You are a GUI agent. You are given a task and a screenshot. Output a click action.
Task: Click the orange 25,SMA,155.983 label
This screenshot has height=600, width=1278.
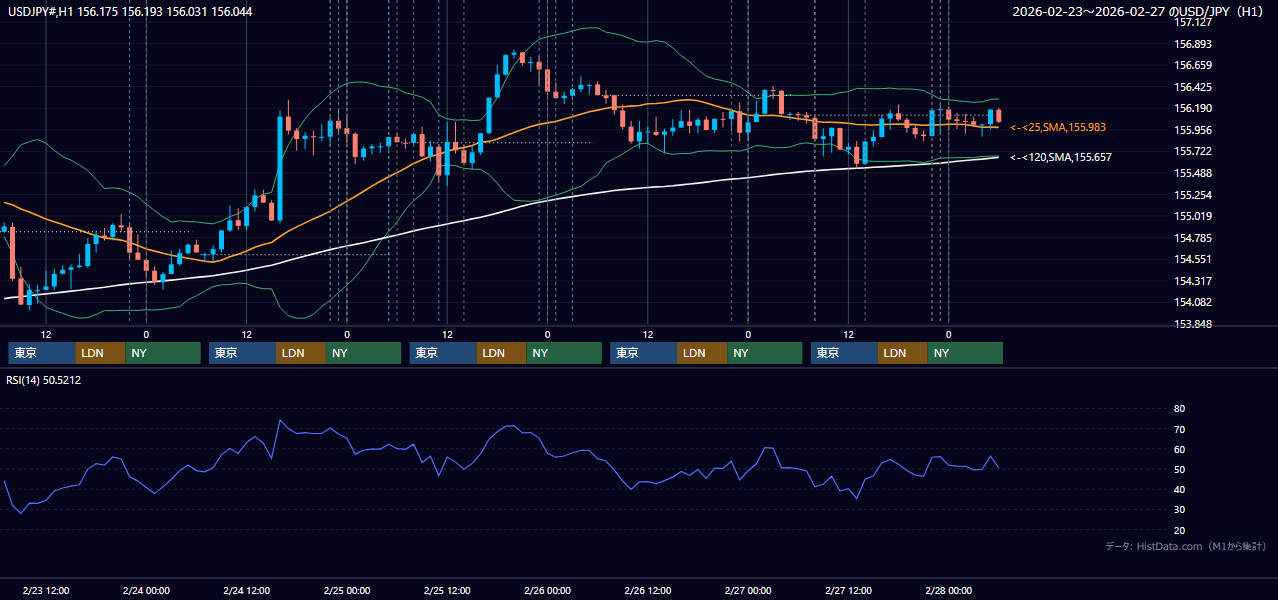[x=1058, y=128]
